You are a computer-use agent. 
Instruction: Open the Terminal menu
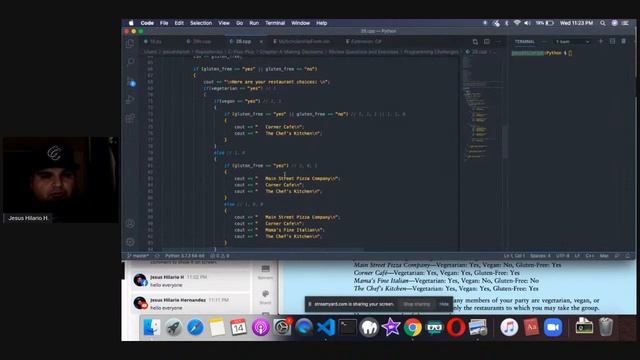coord(275,23)
